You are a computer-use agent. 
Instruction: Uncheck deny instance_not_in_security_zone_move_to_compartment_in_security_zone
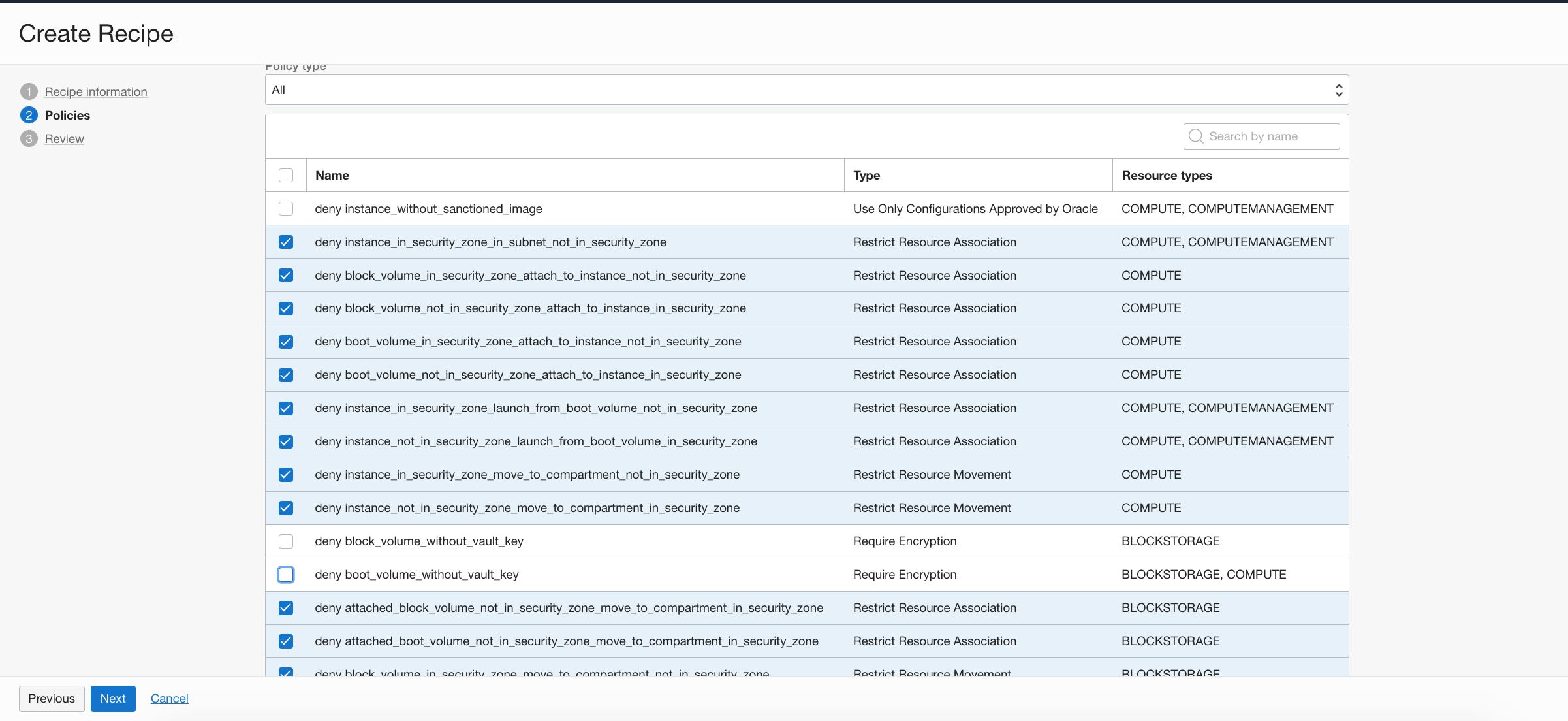(286, 508)
